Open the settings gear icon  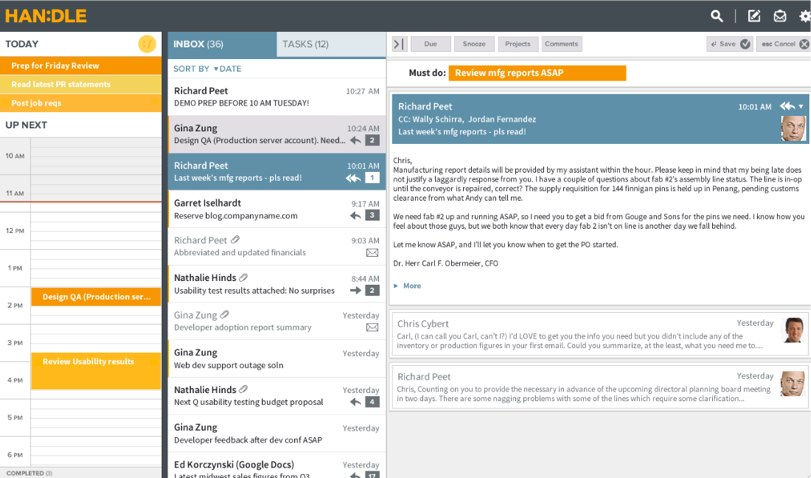[805, 16]
